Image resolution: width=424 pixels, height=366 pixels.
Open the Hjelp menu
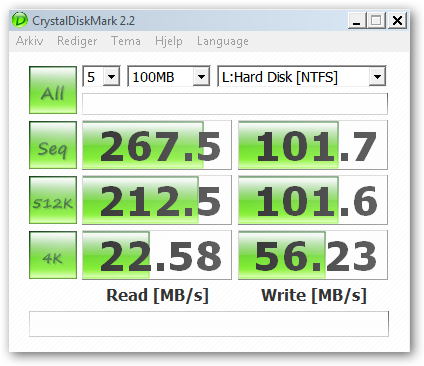point(169,41)
